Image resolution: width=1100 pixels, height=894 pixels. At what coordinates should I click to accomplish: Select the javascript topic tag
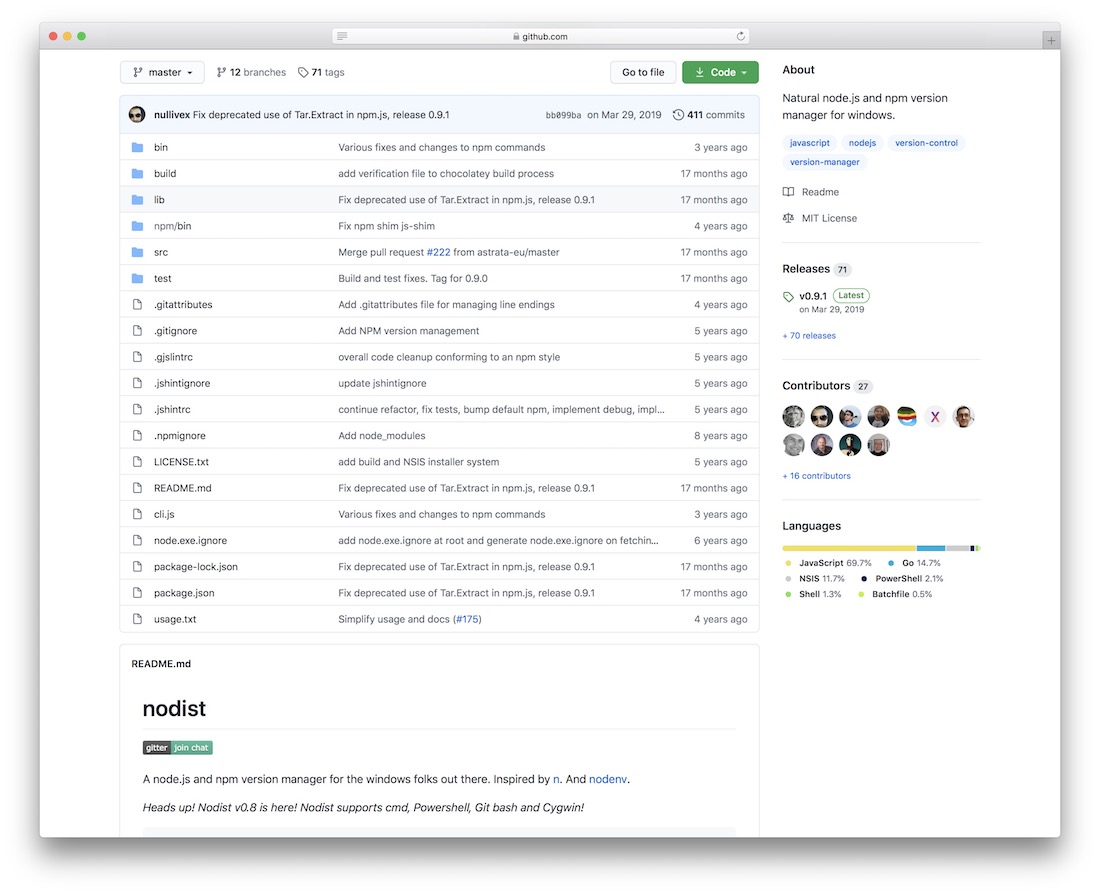point(810,142)
